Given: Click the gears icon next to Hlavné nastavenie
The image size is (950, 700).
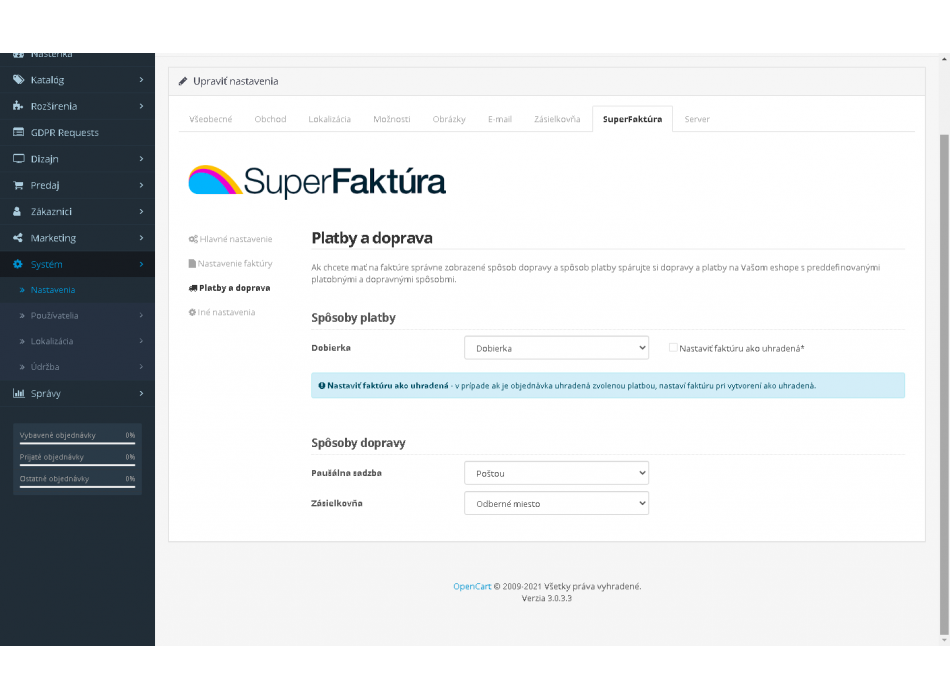Looking at the screenshot, I should pos(193,239).
